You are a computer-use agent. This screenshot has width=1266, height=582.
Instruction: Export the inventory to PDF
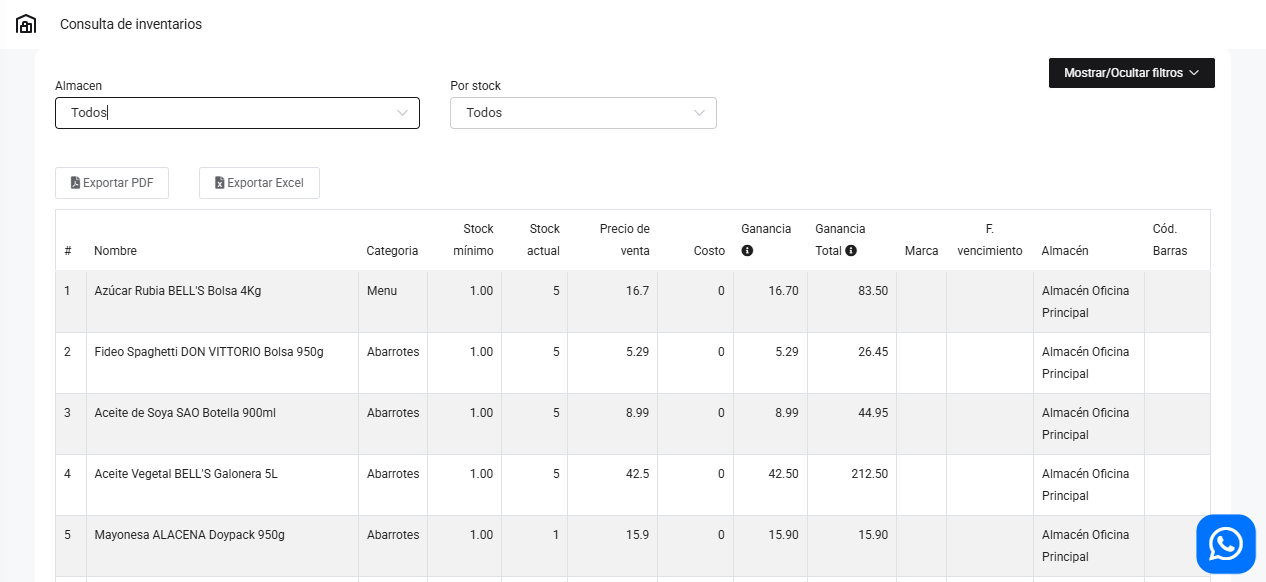click(112, 183)
